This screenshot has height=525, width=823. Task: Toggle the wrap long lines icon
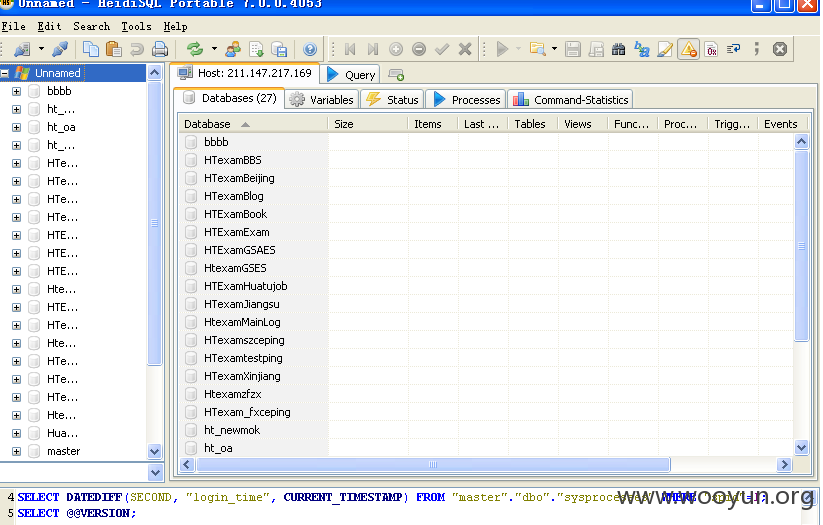[734, 49]
